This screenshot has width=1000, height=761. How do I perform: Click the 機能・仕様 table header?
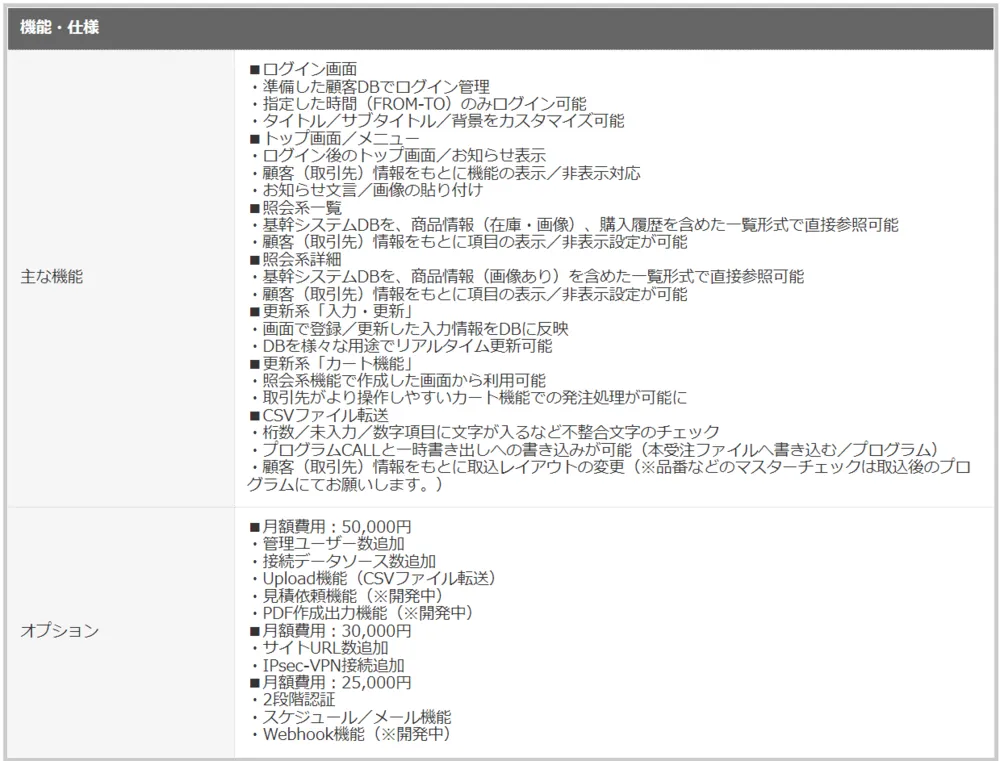[59, 27]
